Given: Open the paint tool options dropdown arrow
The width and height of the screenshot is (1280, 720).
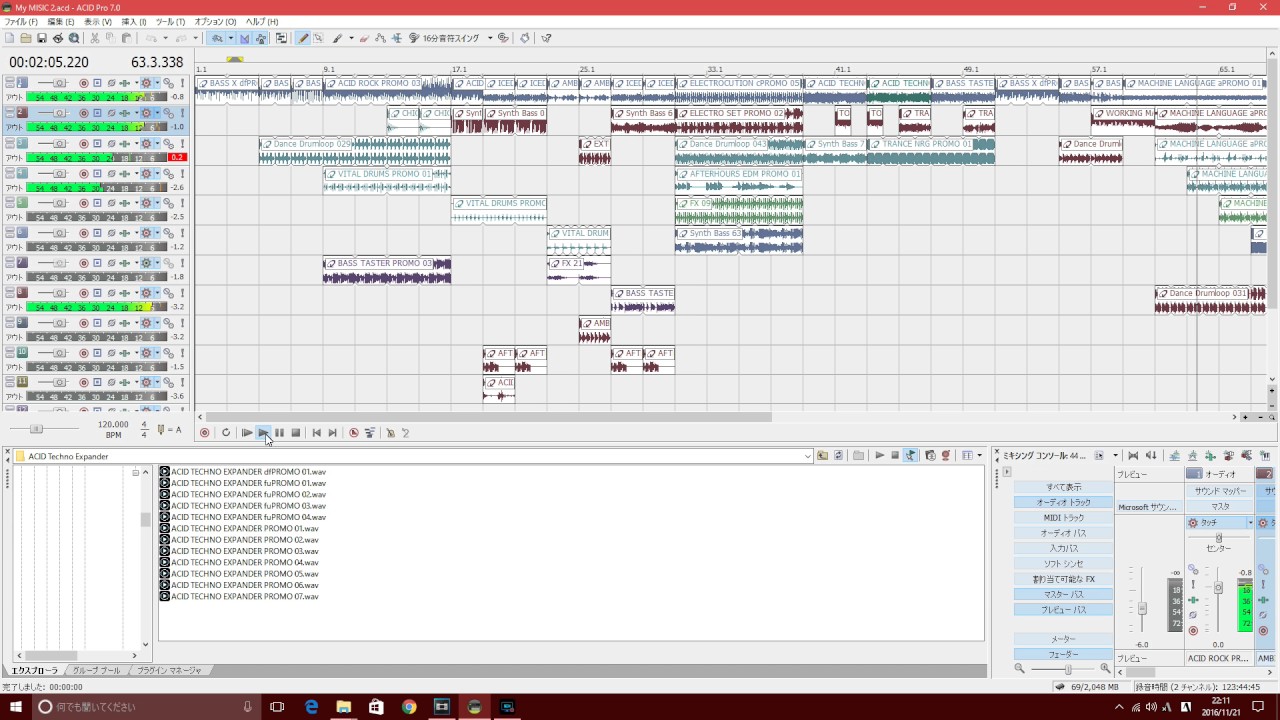Looking at the screenshot, I should [x=351, y=38].
